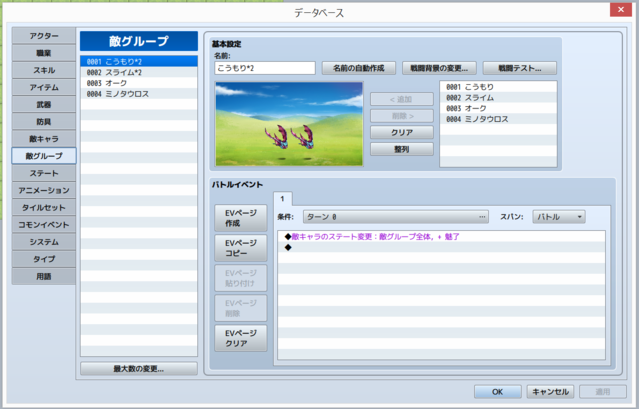Screen dimensions: 639x409
Task: Select troop 0002 スライム*2
Action: pyautogui.click(x=139, y=72)
